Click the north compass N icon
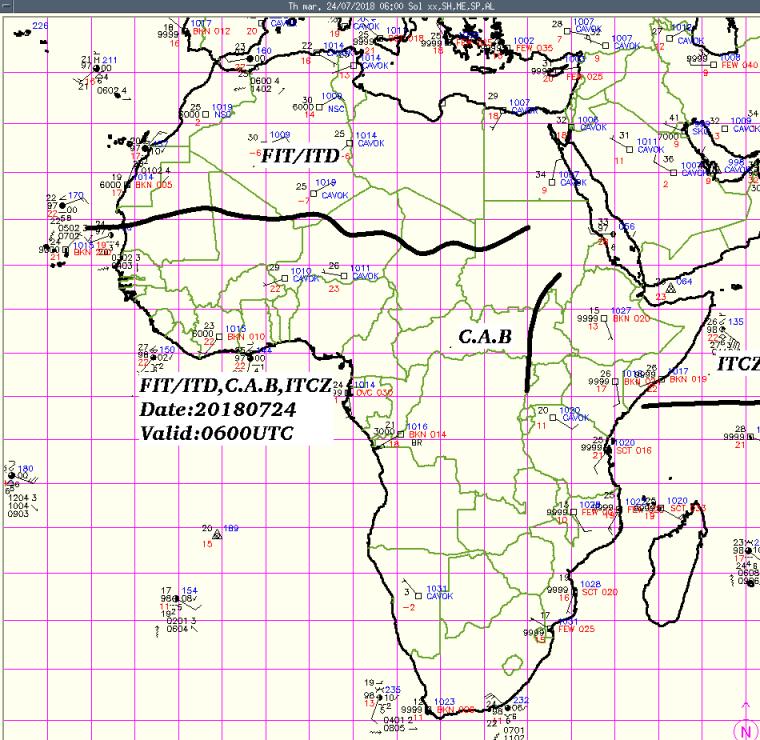Viewport: 760px width, 740px height. tap(744, 729)
